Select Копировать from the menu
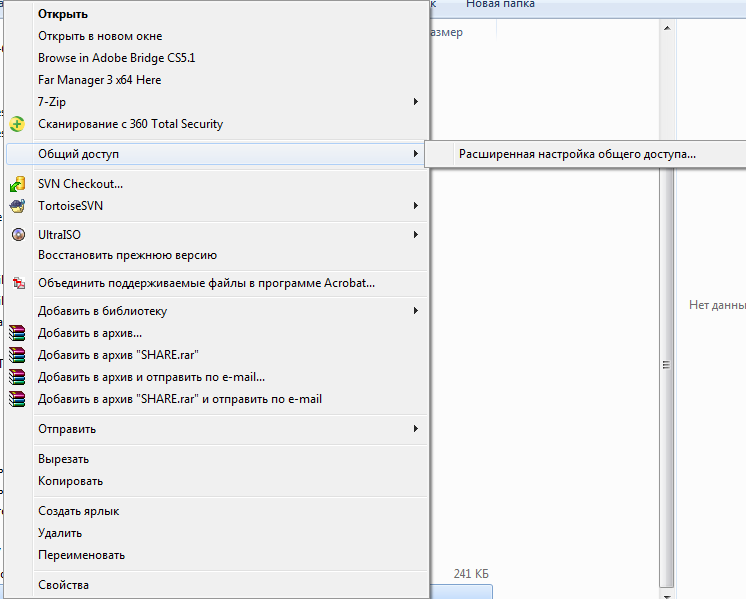 (x=216, y=481)
